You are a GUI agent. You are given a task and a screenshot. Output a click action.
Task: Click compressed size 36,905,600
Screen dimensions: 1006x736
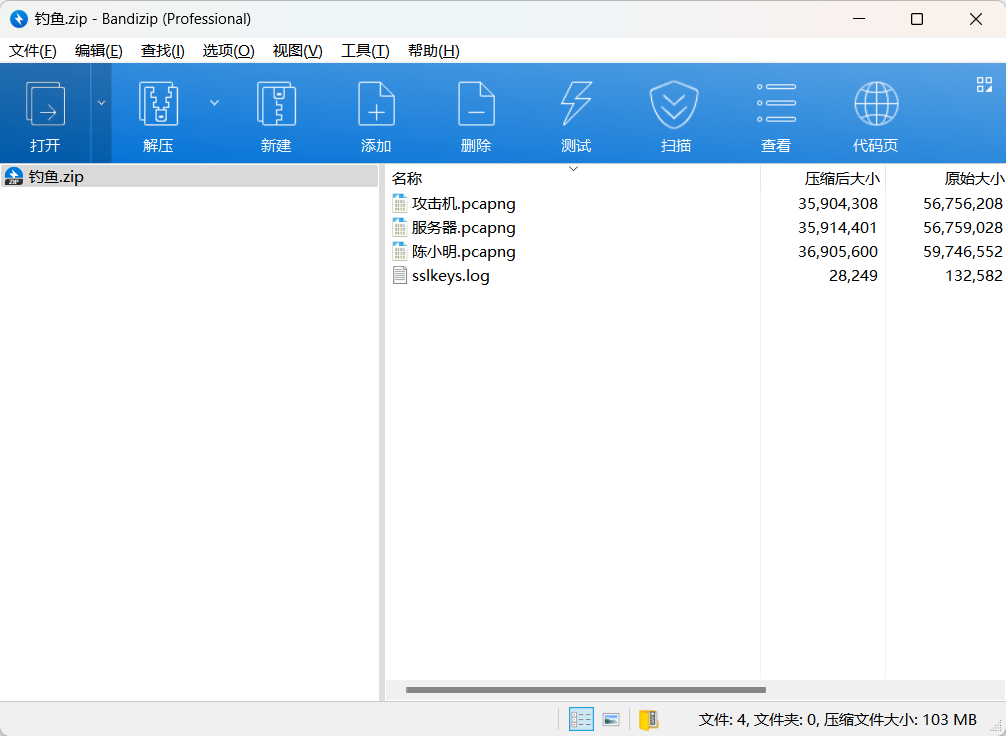click(838, 252)
